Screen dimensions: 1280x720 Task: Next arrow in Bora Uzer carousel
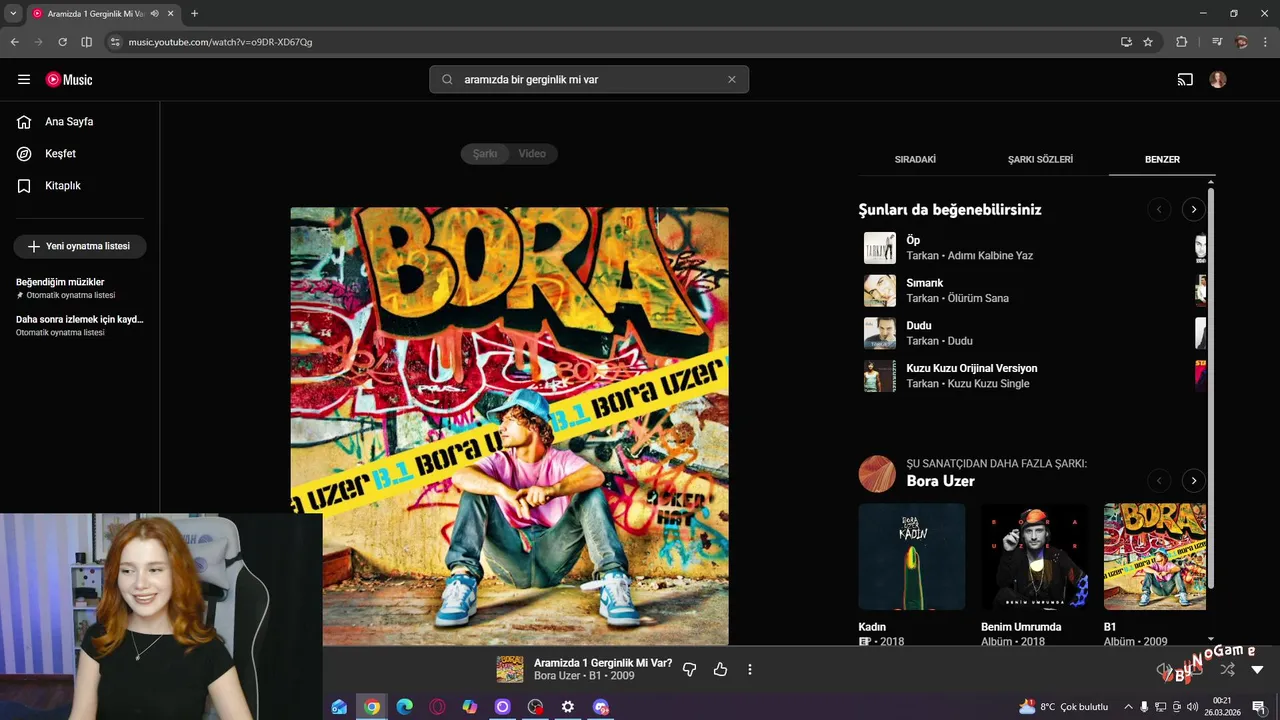click(1193, 481)
